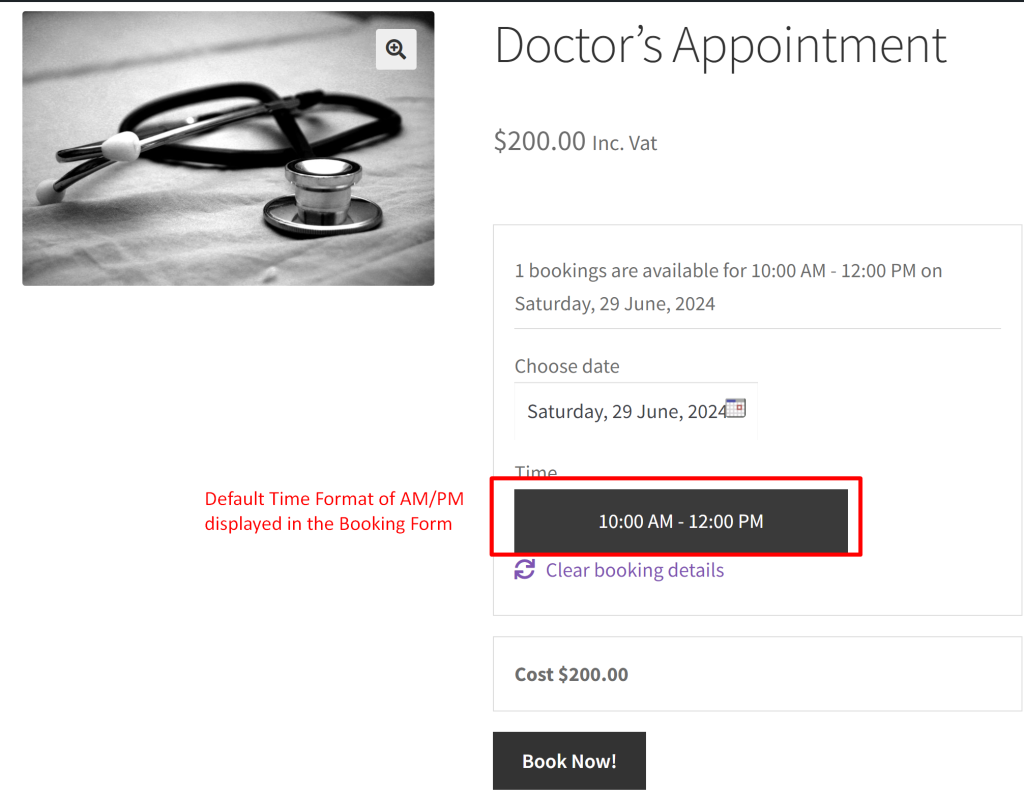Click the refresh icon beside Clear booking details
The height and width of the screenshot is (800, 1024).
(x=525, y=570)
